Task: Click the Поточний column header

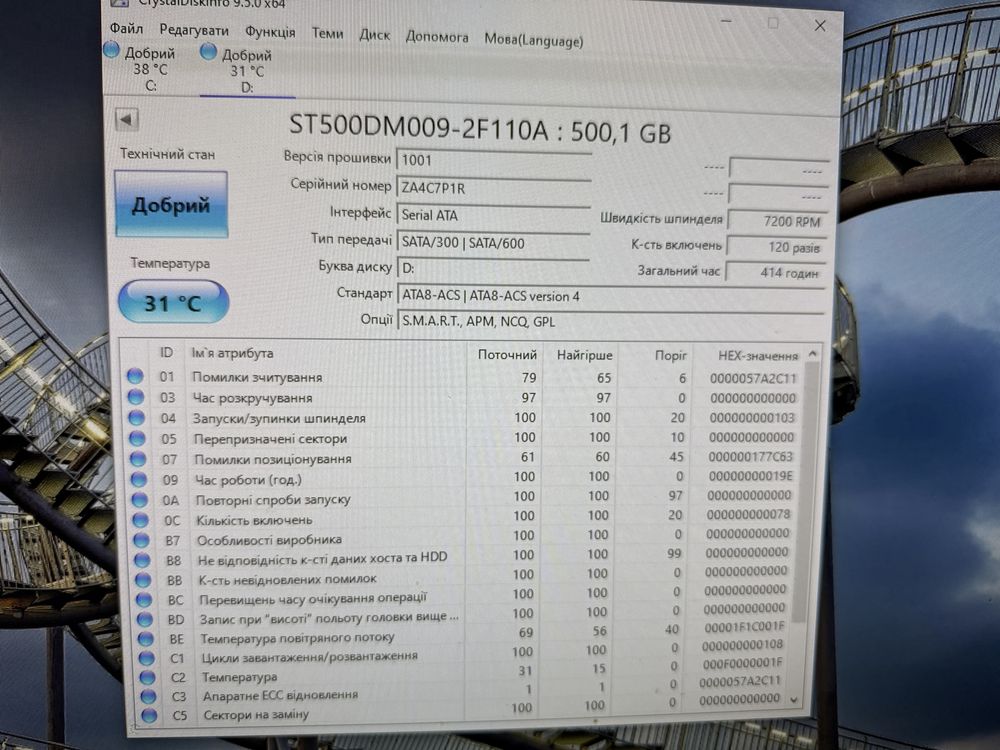Action: point(507,355)
